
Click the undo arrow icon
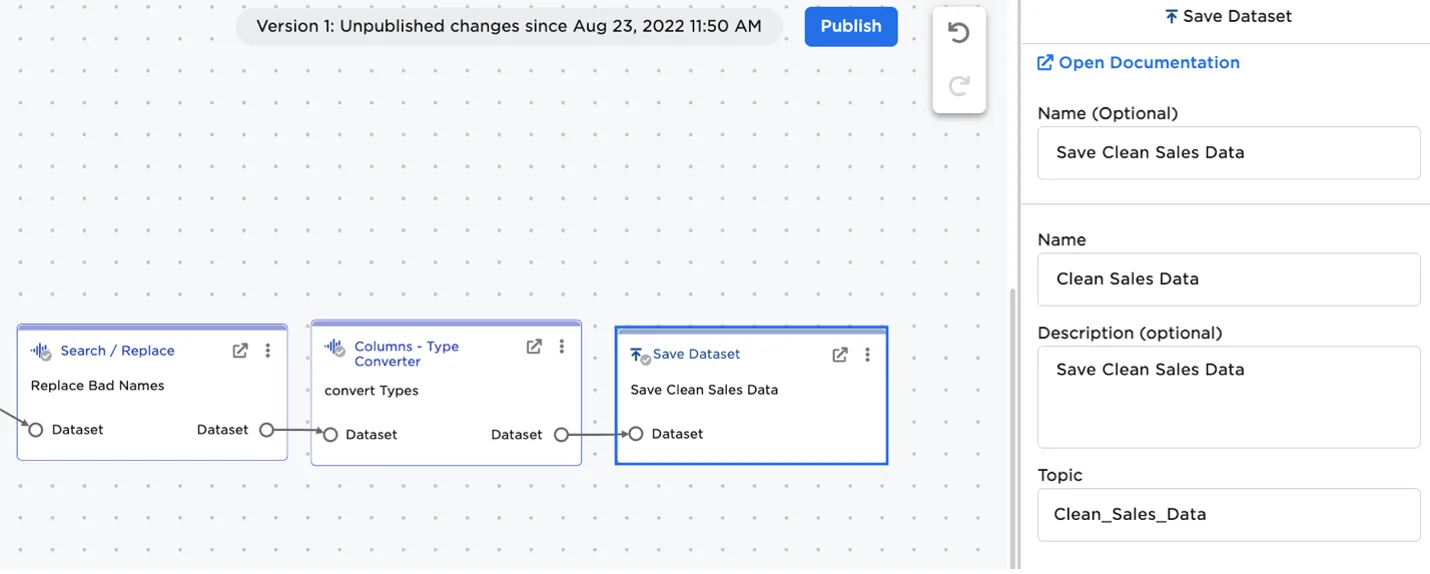click(x=958, y=34)
